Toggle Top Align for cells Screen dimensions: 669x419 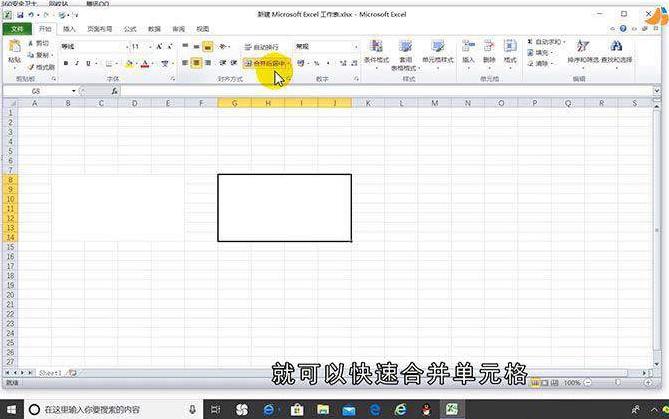coord(185,46)
